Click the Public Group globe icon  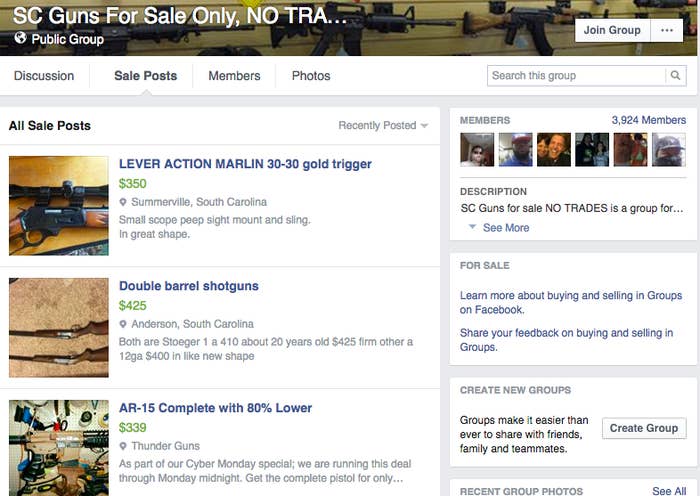click(x=21, y=38)
